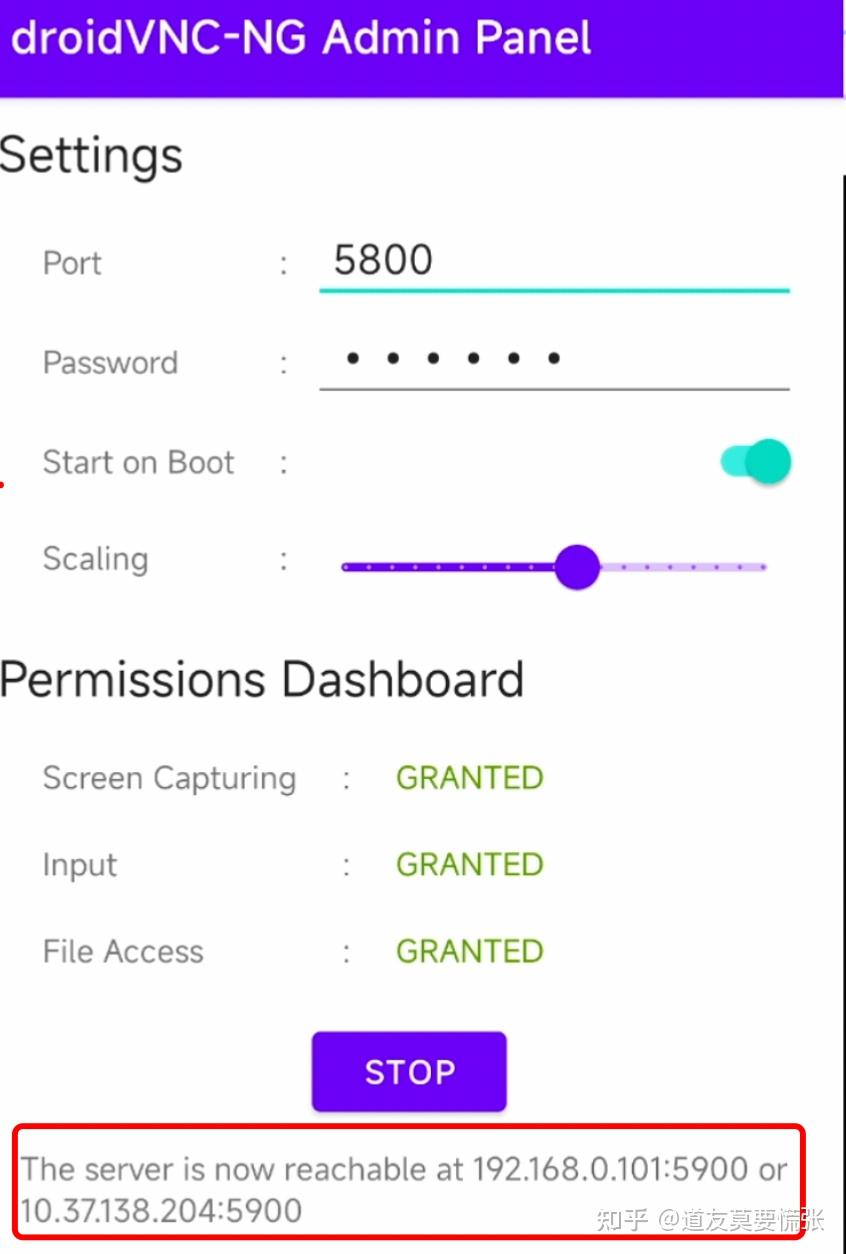This screenshot has width=846, height=1254.
Task: Click the Input permission label
Action: (x=80, y=865)
